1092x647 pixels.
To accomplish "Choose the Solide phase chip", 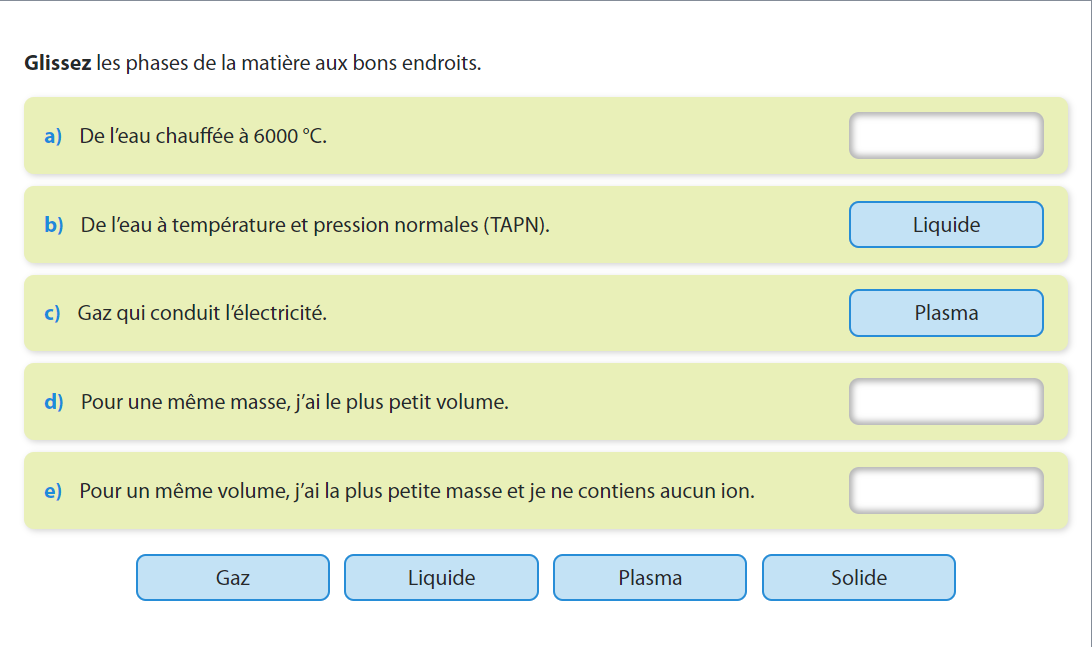I will point(858,578).
